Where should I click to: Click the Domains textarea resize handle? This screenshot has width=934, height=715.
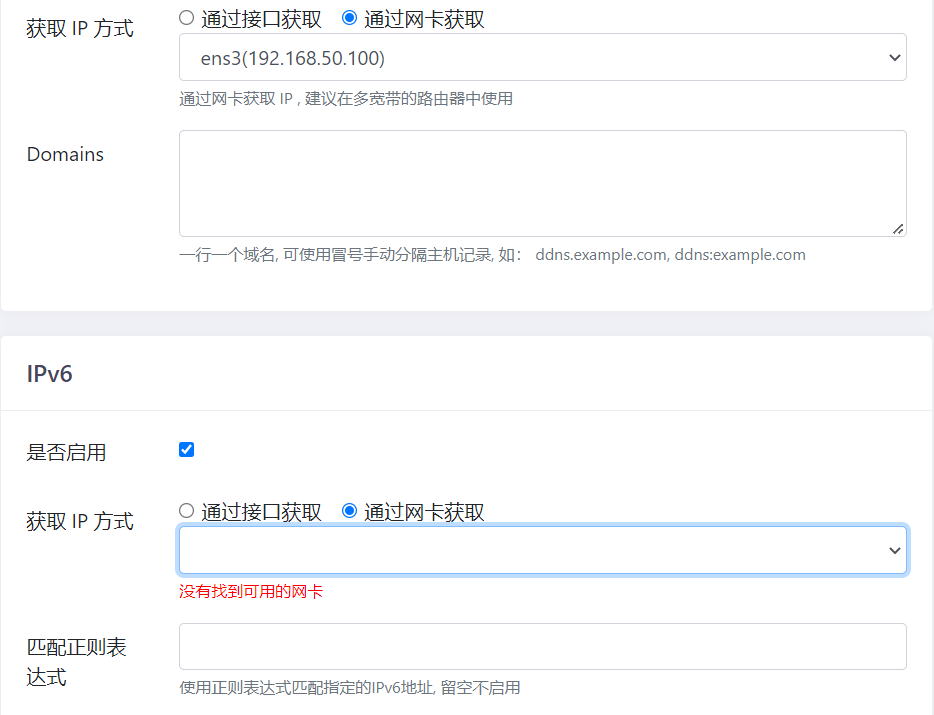coord(898,229)
